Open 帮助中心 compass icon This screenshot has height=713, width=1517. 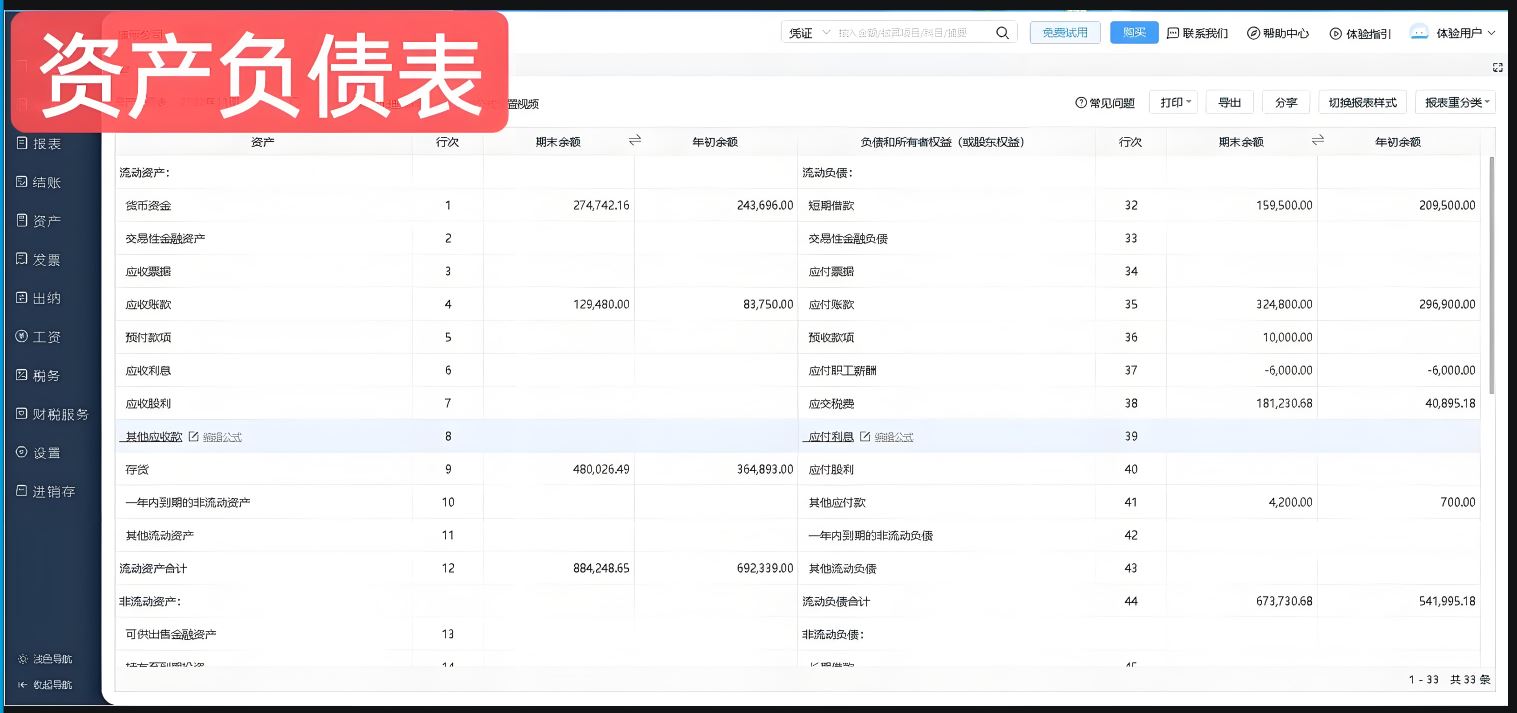coord(1253,33)
